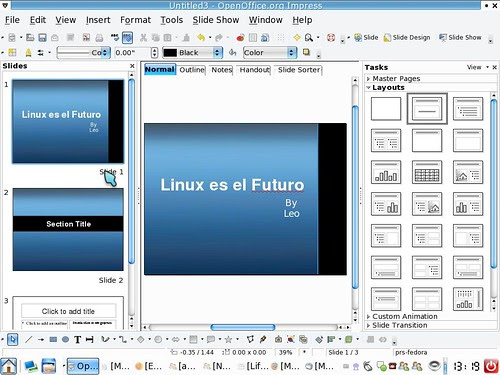Insert a table with the Table icon

[253, 38]
